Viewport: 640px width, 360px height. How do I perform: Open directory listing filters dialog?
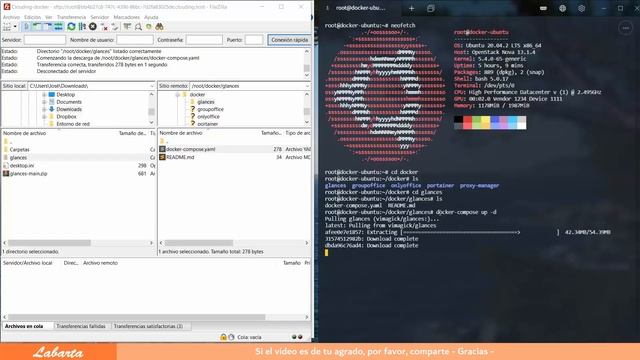(x=127, y=27)
